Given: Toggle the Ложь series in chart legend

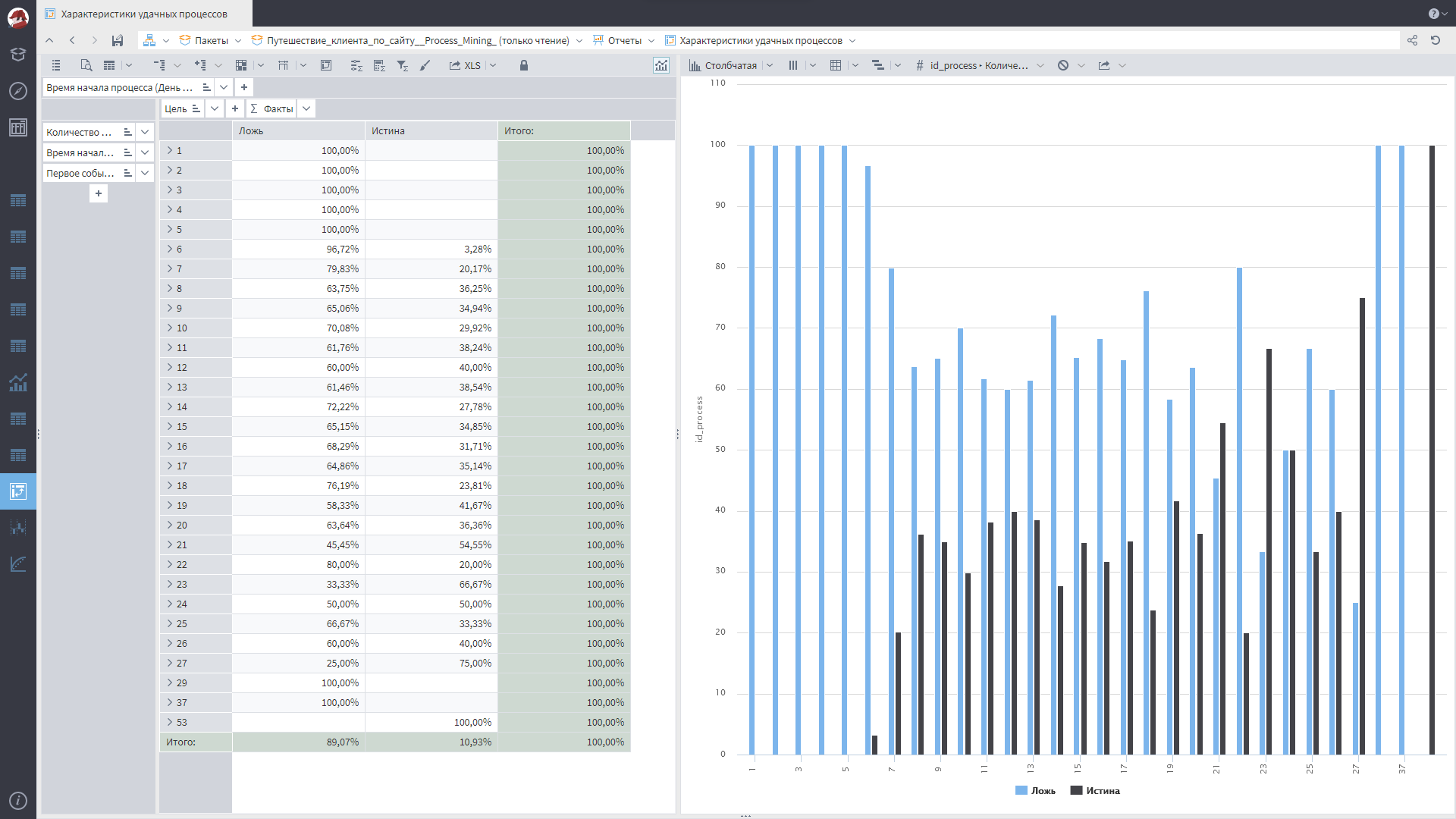Looking at the screenshot, I should pos(1035,790).
